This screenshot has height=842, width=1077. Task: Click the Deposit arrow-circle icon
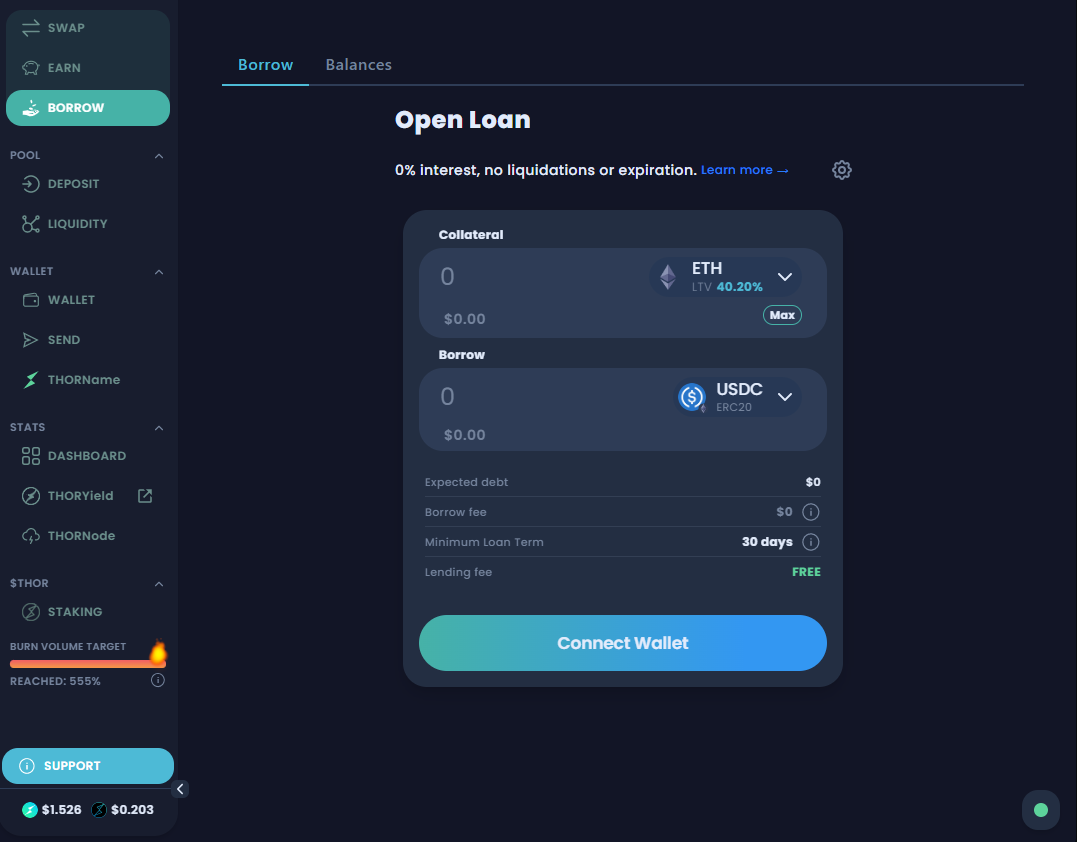(x=30, y=184)
